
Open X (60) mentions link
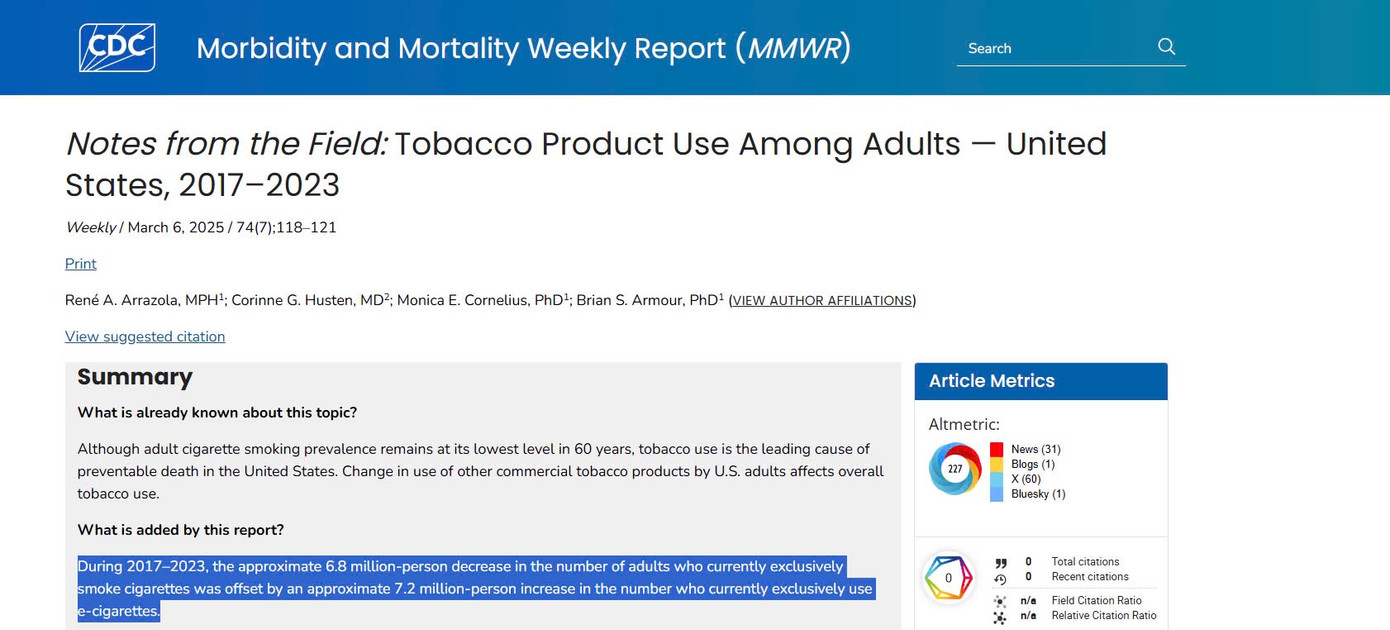(x=1026, y=479)
